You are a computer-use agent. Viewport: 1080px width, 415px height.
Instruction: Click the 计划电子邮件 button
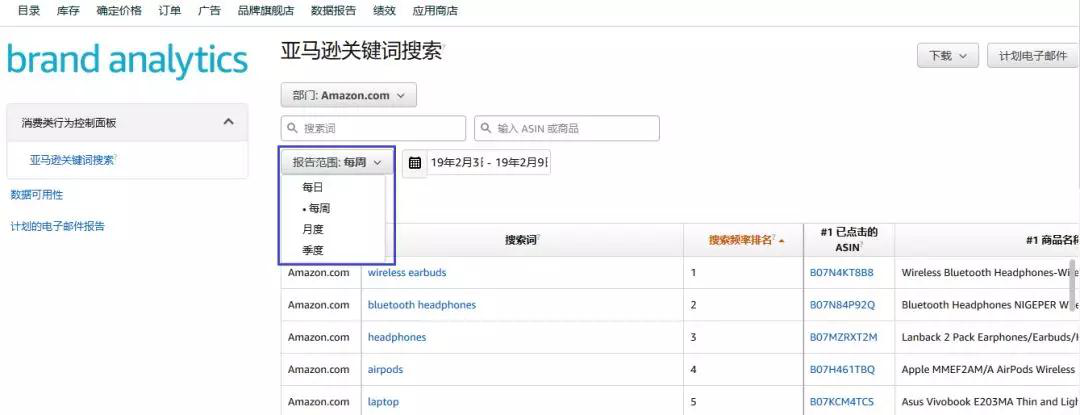(1032, 56)
